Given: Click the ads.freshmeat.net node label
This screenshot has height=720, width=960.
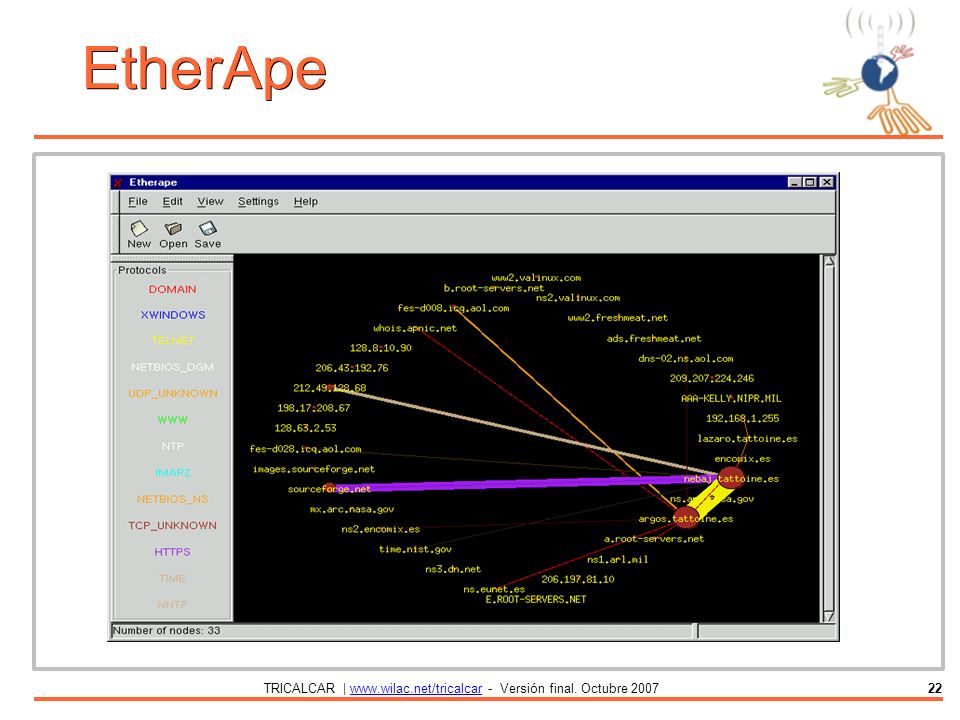Looking at the screenshot, I should (654, 339).
